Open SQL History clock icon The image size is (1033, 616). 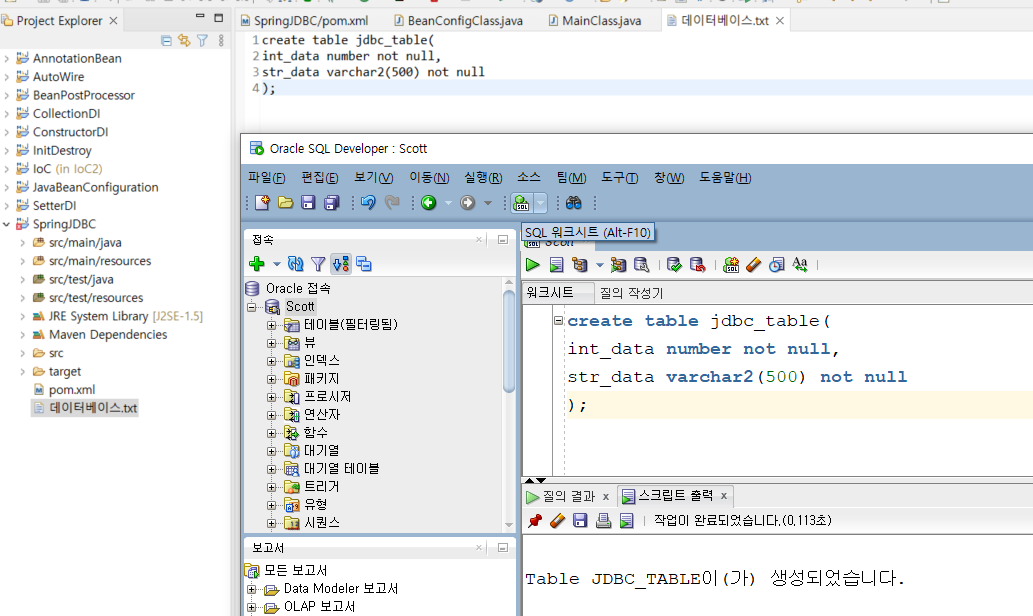[x=777, y=265]
